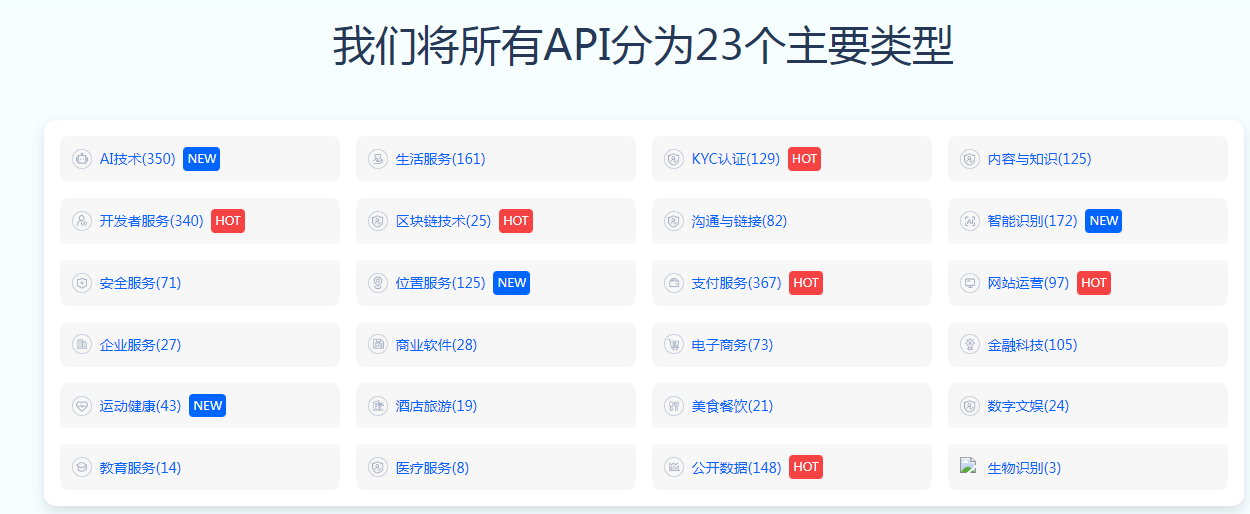Image resolution: width=1250 pixels, height=514 pixels.
Task: View the 美食餐饮(21) category
Action: (x=733, y=406)
